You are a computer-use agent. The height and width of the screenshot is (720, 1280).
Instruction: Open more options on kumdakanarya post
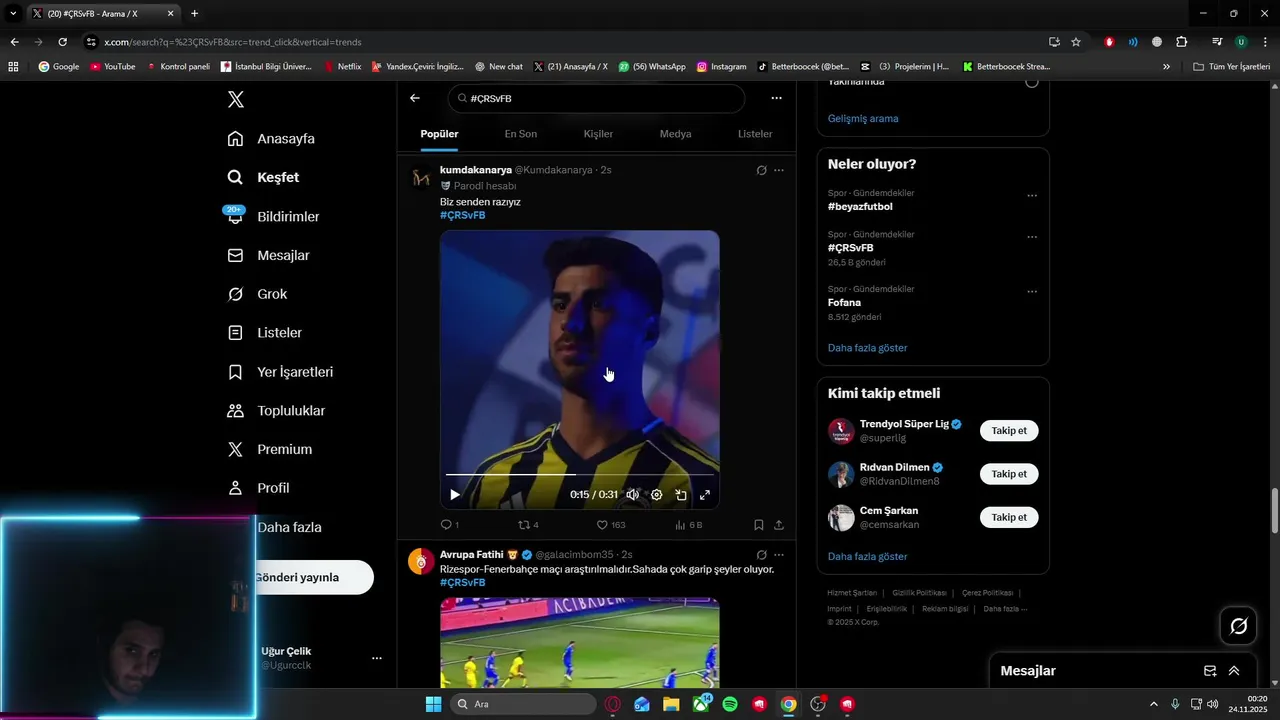[779, 170]
